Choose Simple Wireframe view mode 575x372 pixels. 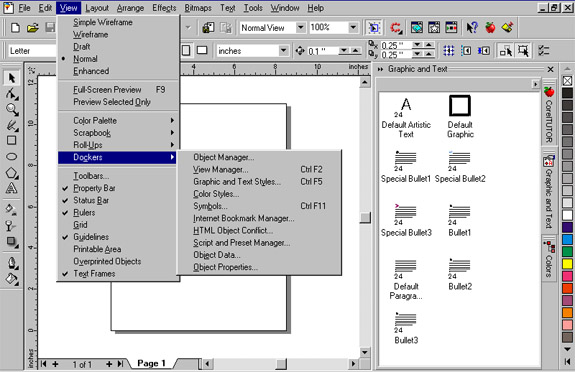point(103,22)
